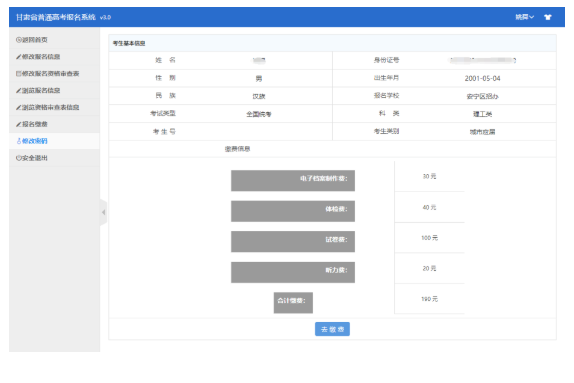Click the 城市应届 candidate category value
574x383 pixels.
pyautogui.click(x=482, y=132)
